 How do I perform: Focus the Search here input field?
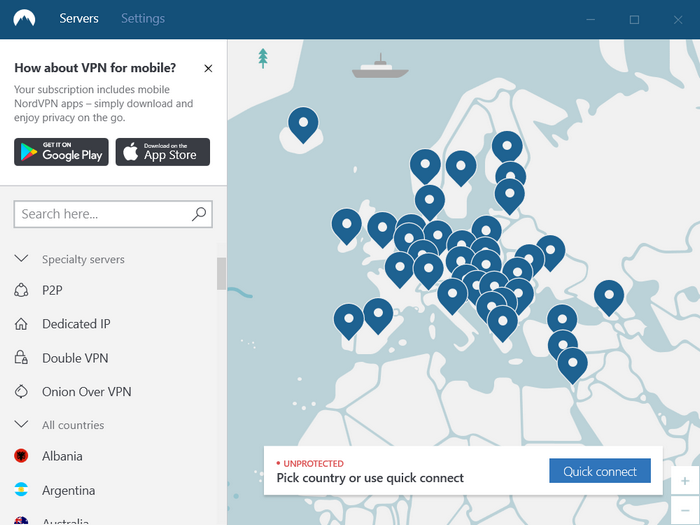pyautogui.click(x=113, y=214)
